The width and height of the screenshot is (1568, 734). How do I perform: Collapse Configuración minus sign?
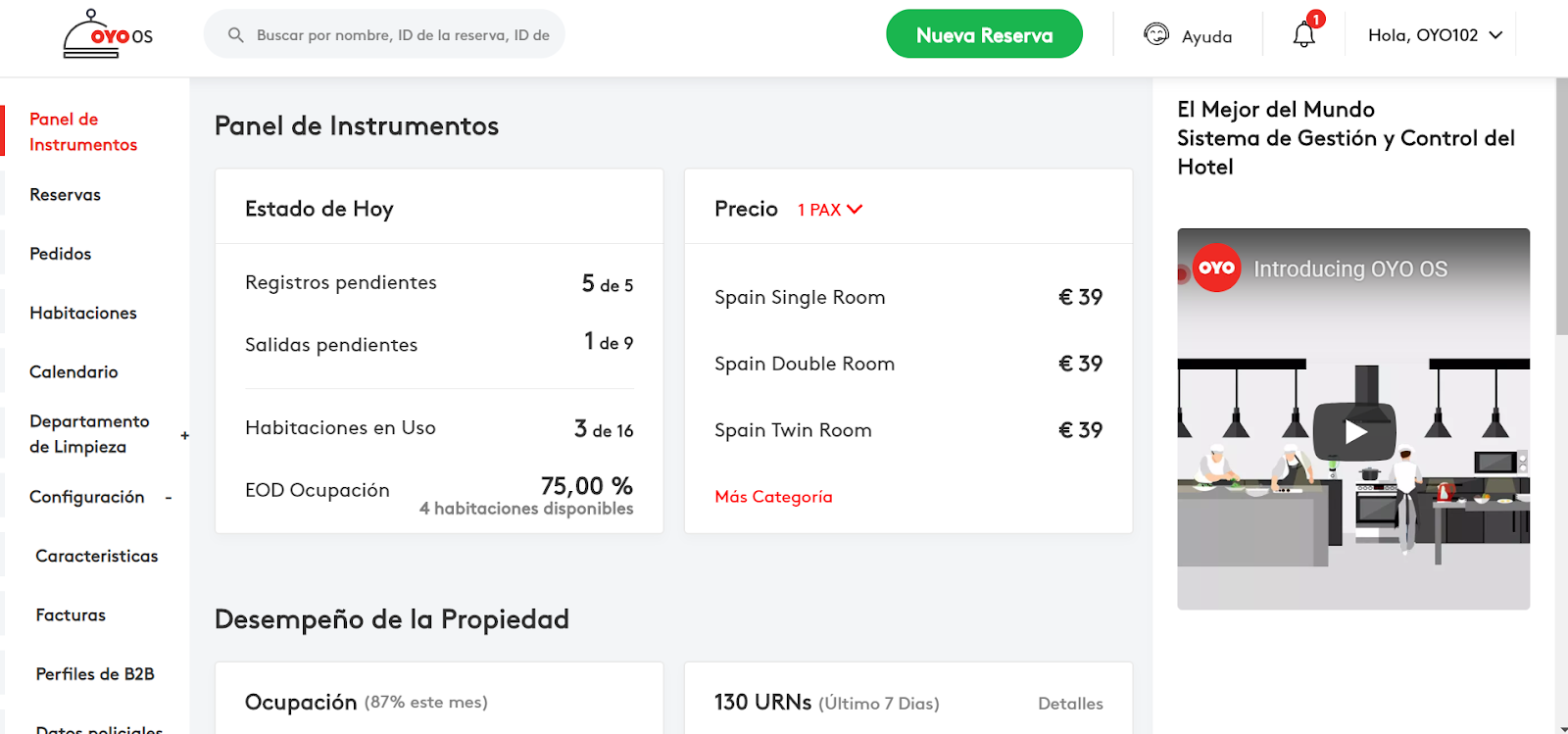tap(169, 498)
